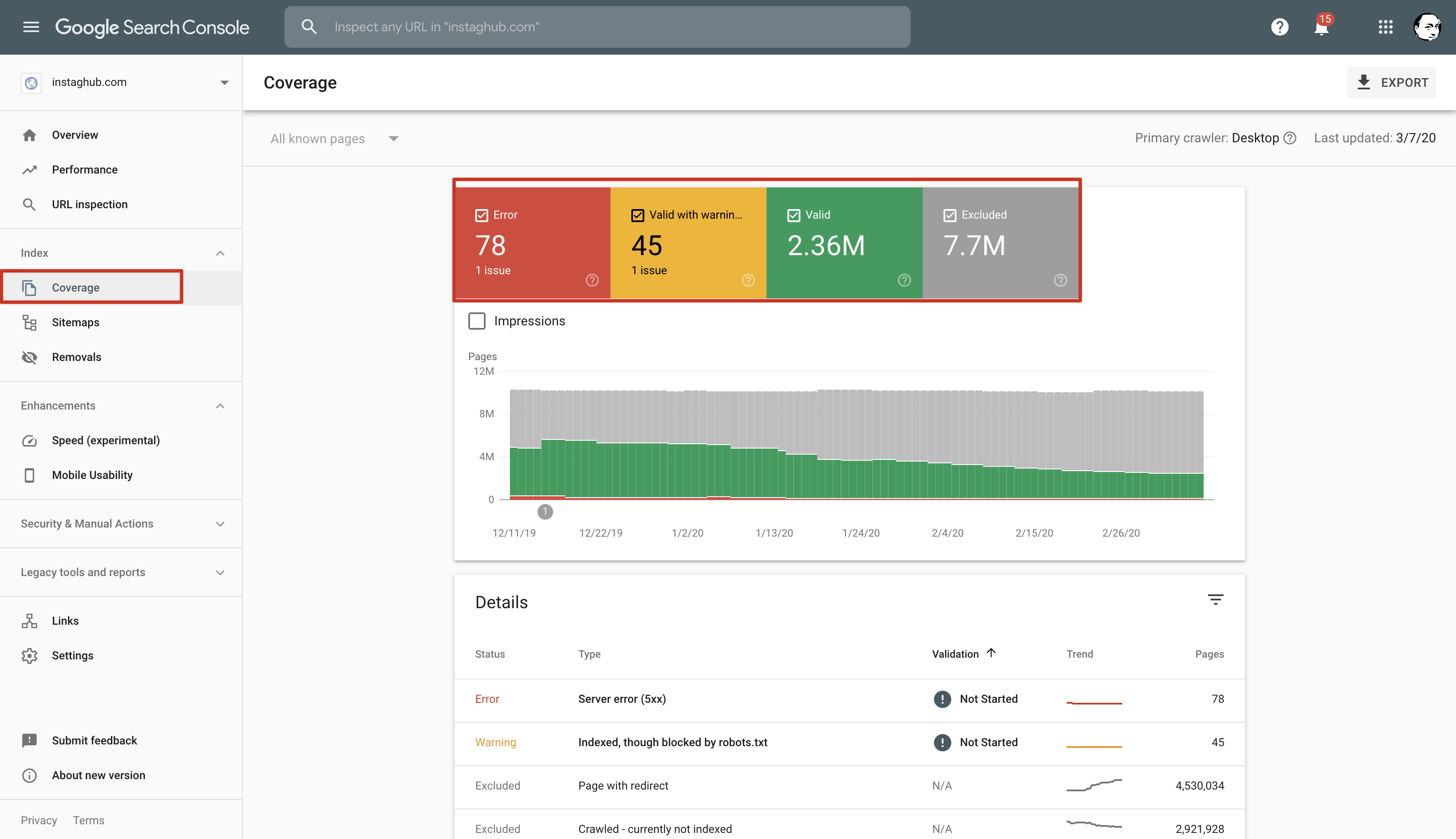Uncheck the Valid status checkbox
The width and height of the screenshot is (1456, 839).
point(793,216)
